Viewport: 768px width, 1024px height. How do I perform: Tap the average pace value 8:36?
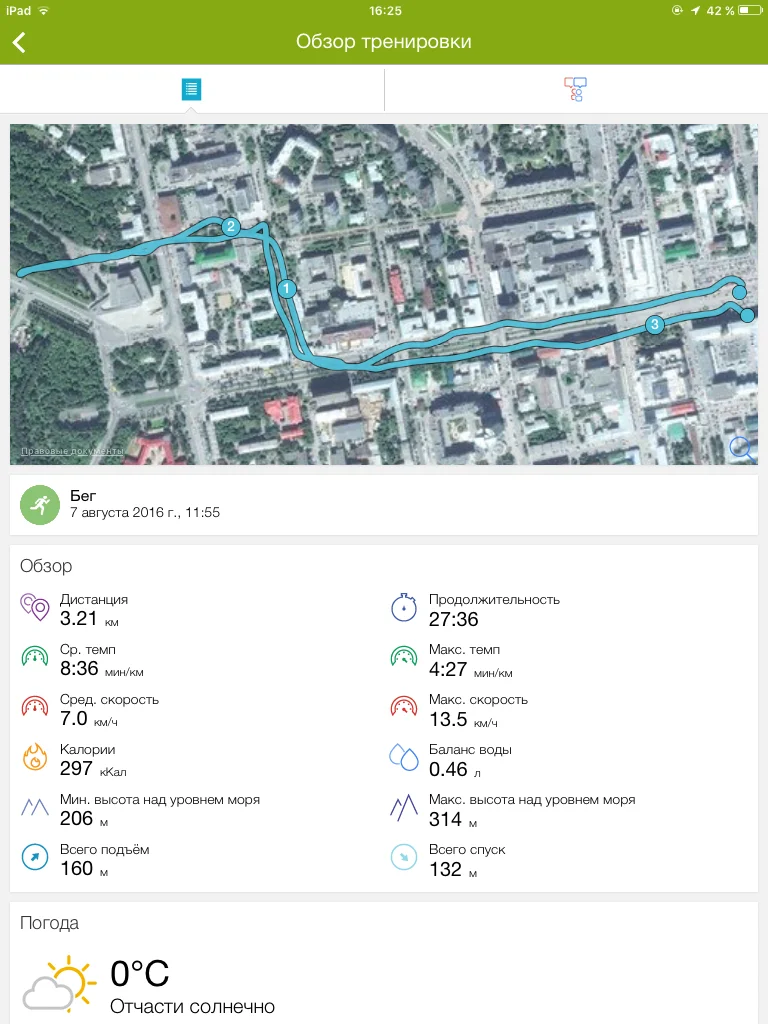(79, 669)
